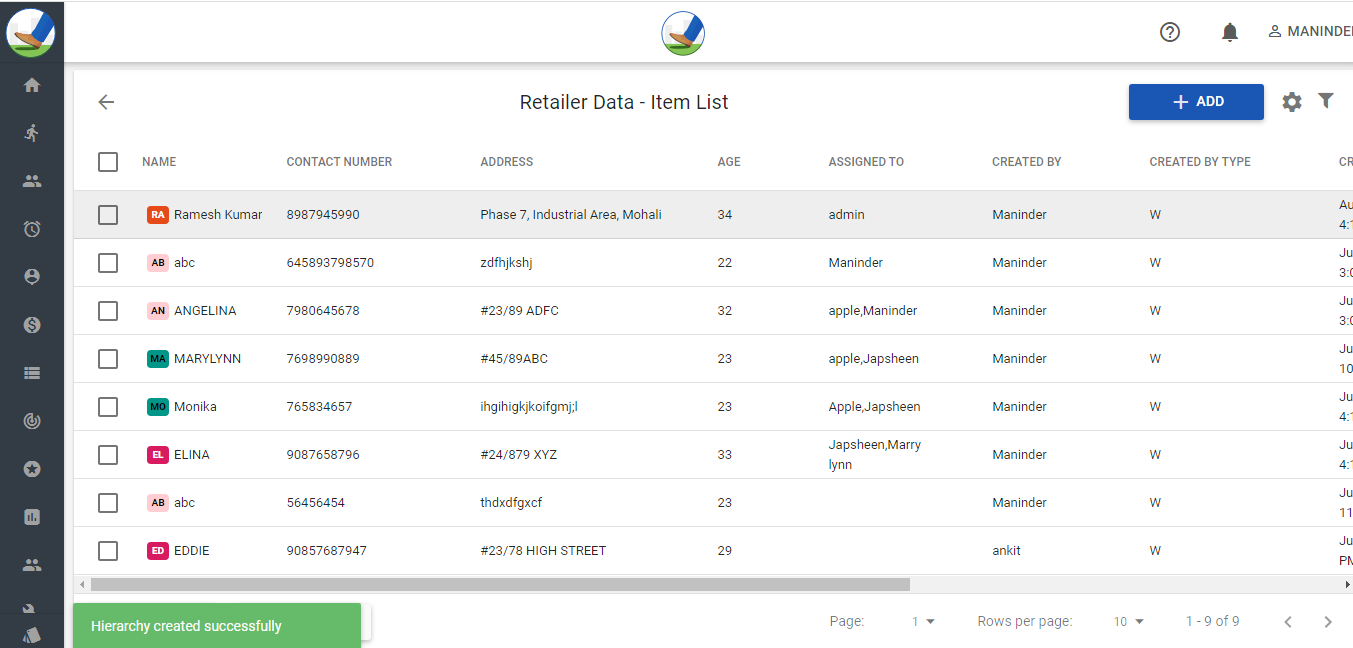Screen dimensions: 1353x648
Task: Sort by CREATED BY TYPE column header
Action: coord(1200,162)
